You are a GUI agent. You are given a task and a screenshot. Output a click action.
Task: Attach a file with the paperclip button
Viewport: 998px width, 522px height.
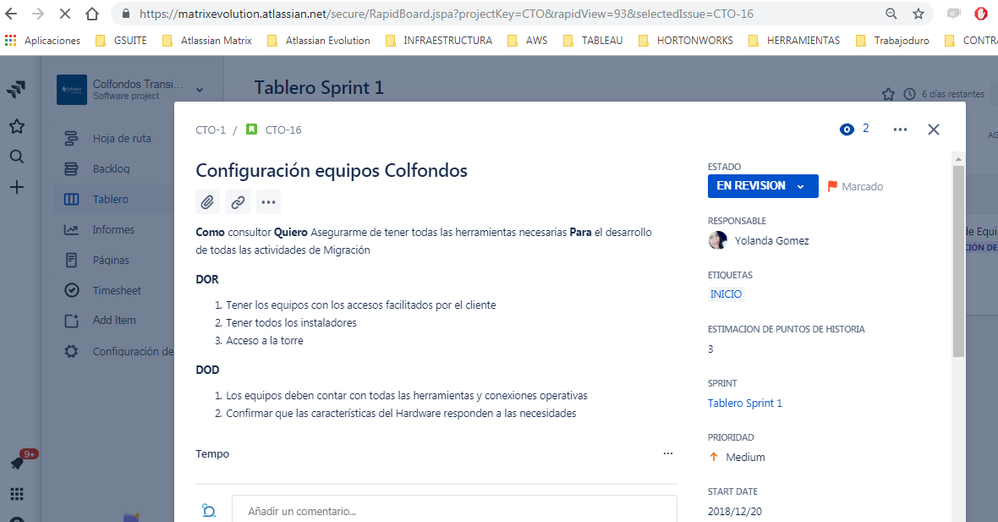point(207,202)
